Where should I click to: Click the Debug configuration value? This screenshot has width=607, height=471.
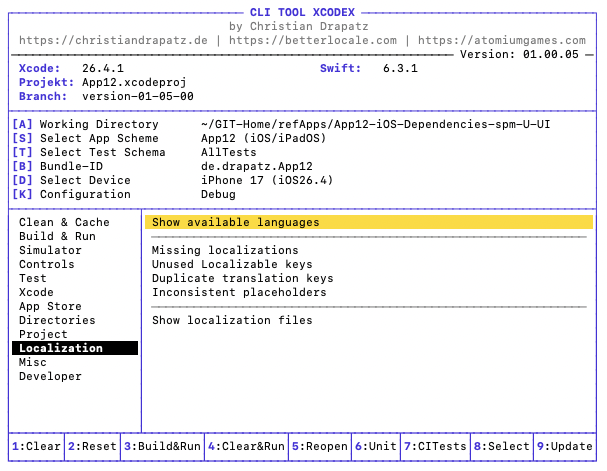[218, 194]
